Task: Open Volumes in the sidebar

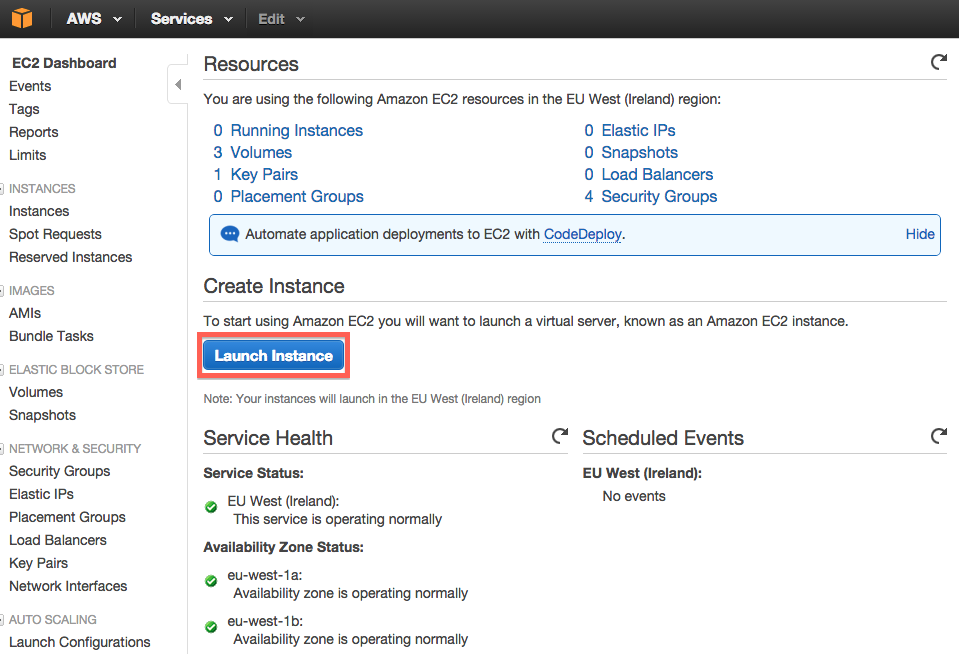Action: tap(36, 392)
